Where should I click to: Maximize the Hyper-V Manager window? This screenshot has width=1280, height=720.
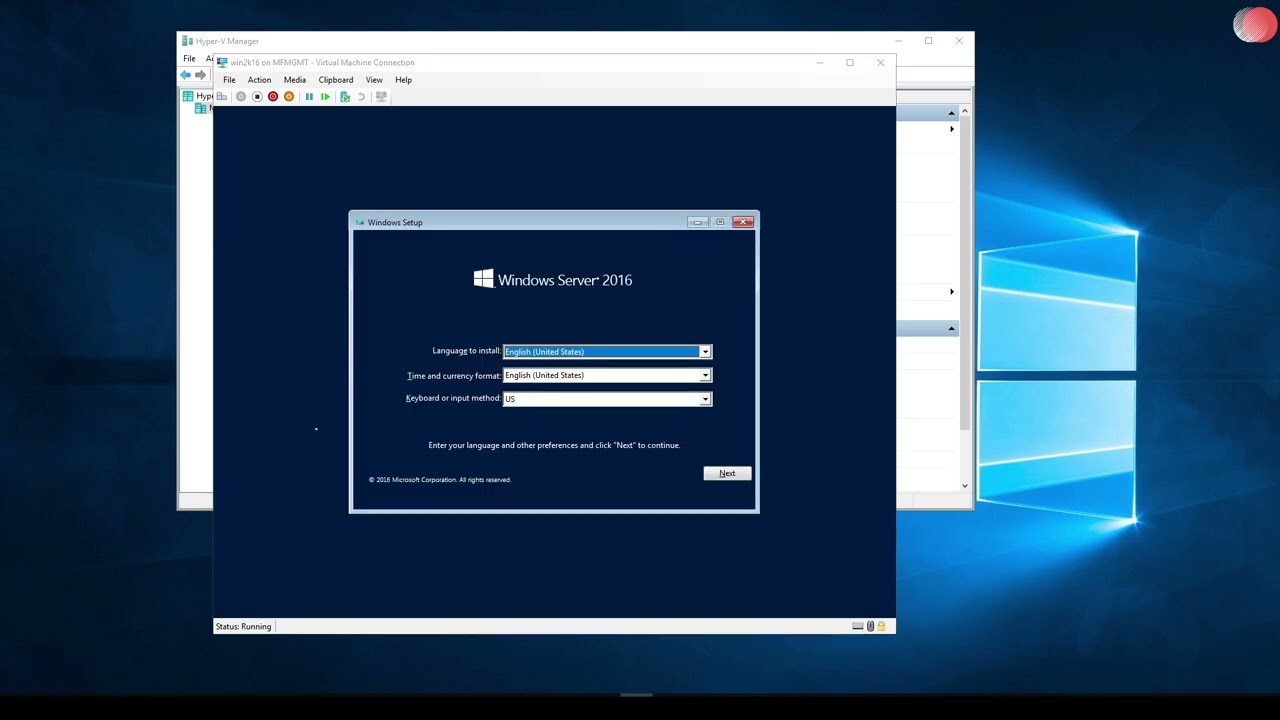(x=928, y=41)
